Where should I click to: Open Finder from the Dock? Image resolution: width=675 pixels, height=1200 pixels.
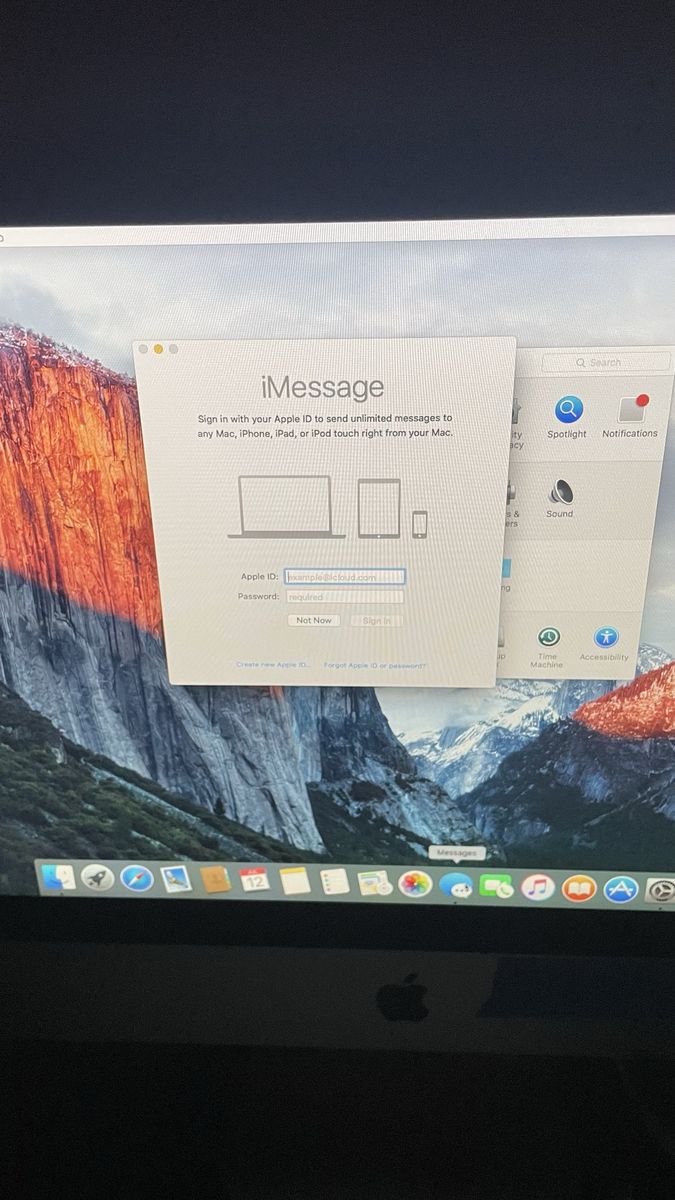pyautogui.click(x=58, y=876)
